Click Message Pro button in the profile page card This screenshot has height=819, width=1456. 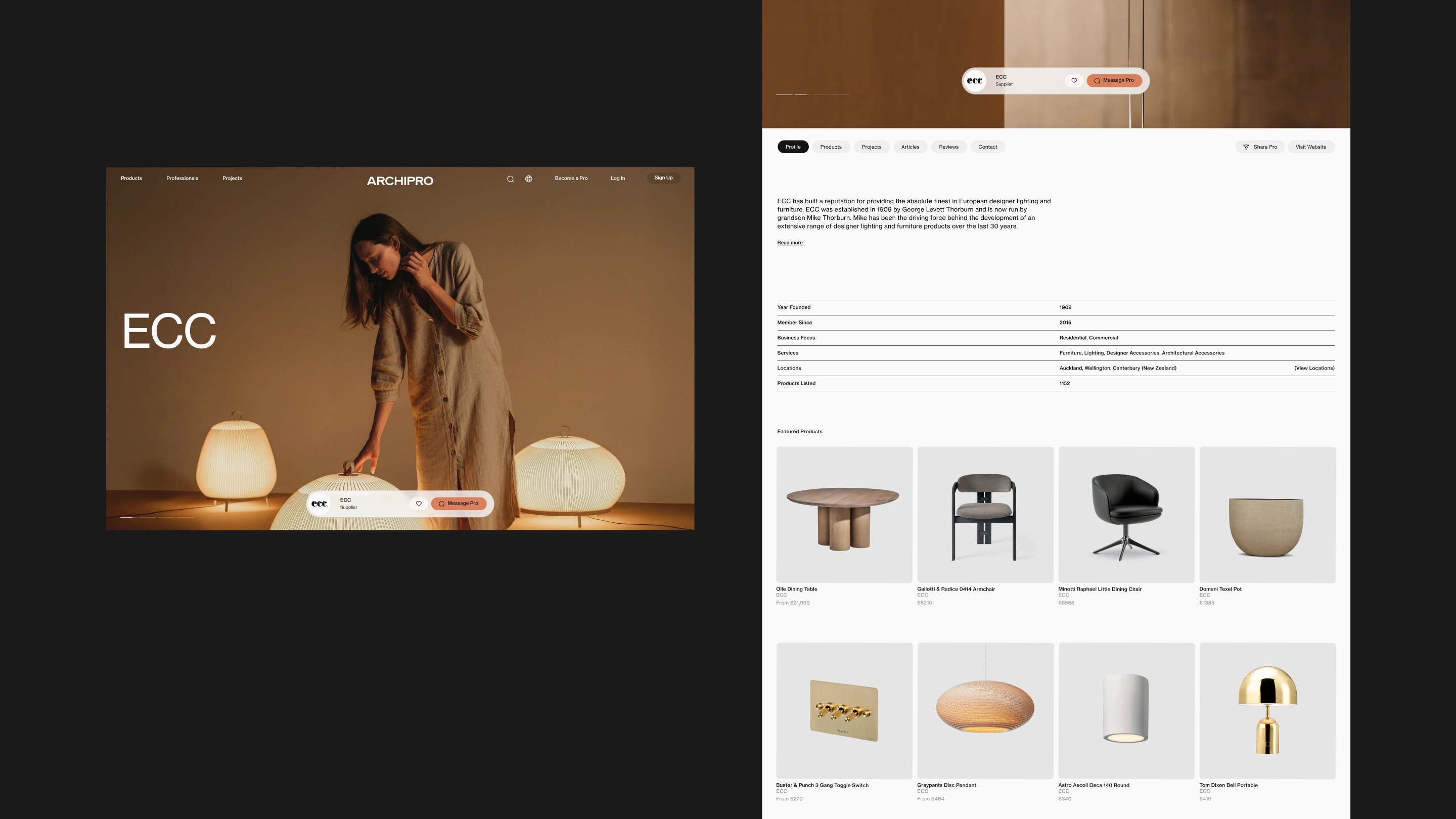(1114, 80)
